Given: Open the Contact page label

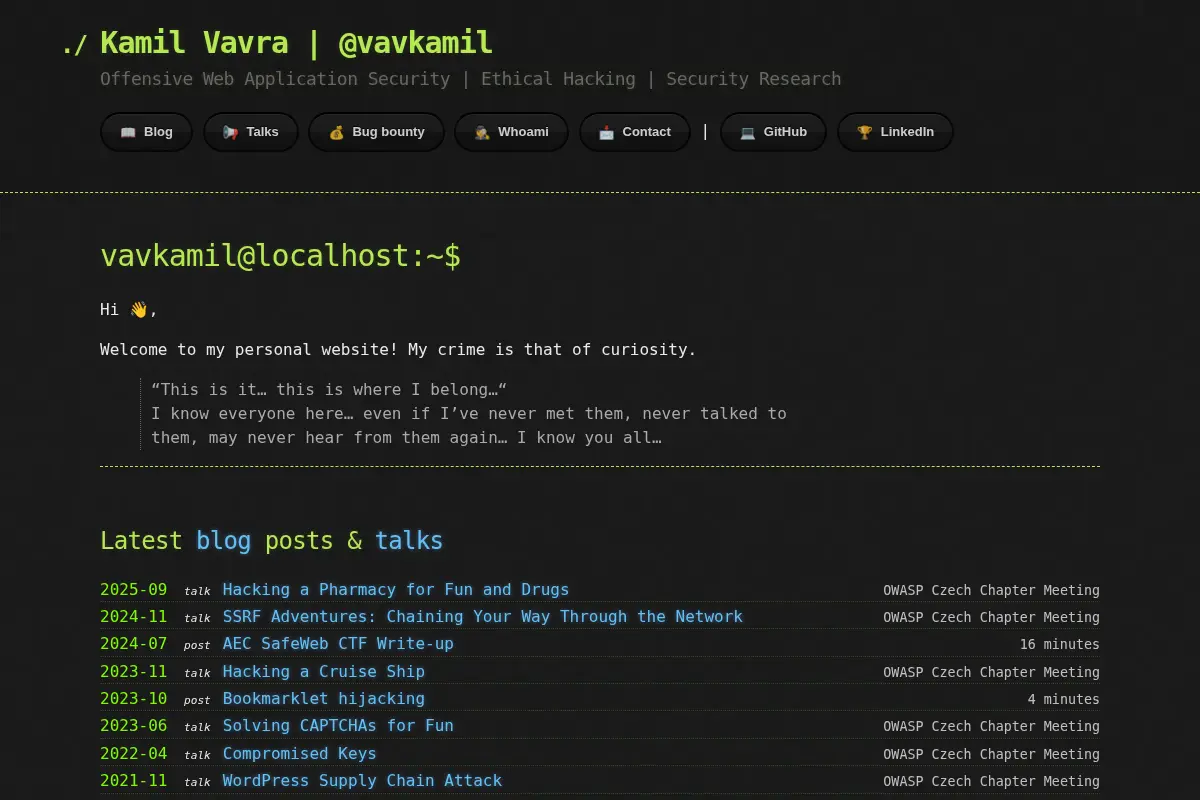Looking at the screenshot, I should point(646,132).
